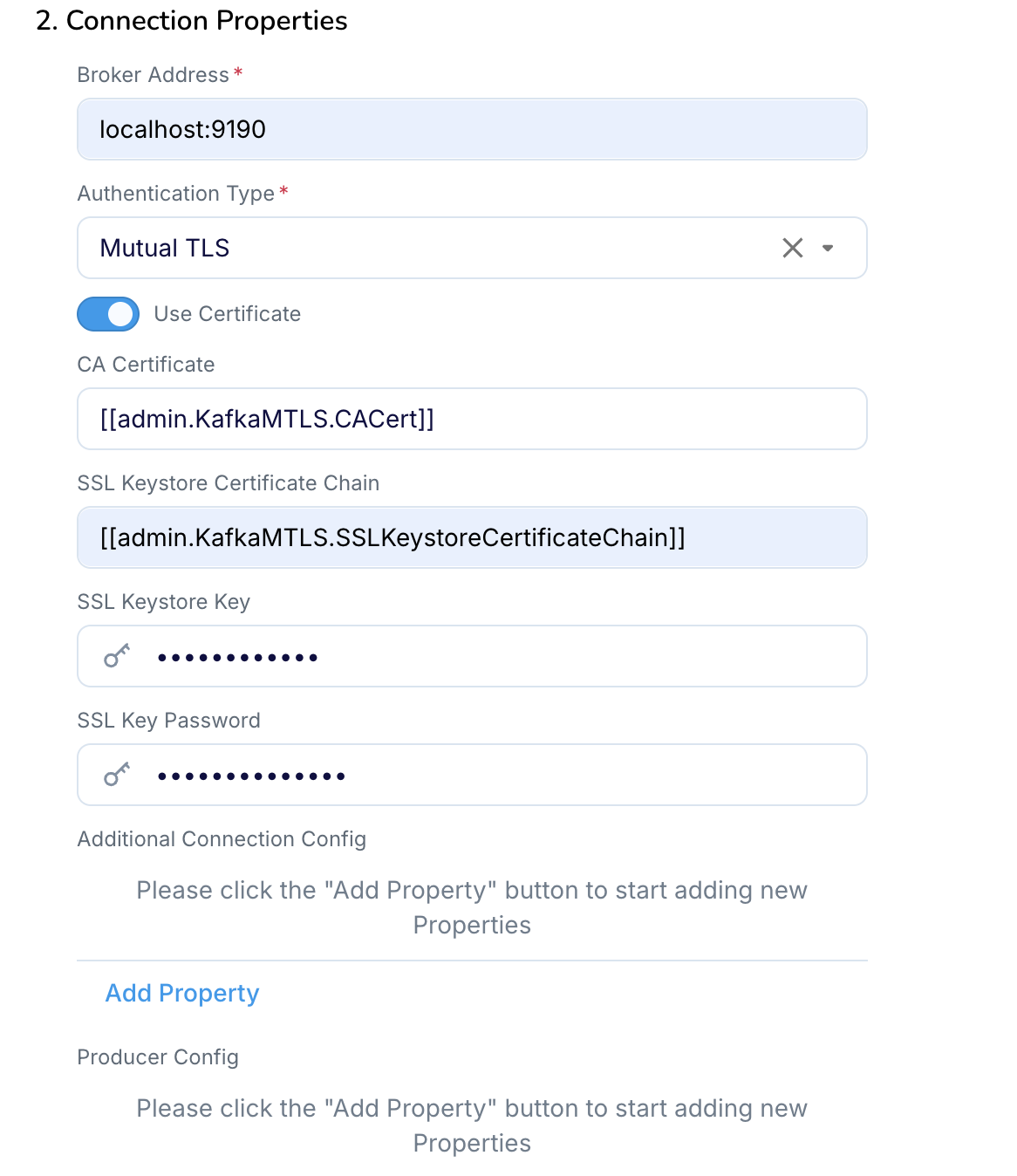The width and height of the screenshot is (1017, 1176).
Task: Focus the Broker Address input showing localhost:9190
Action: 471,129
